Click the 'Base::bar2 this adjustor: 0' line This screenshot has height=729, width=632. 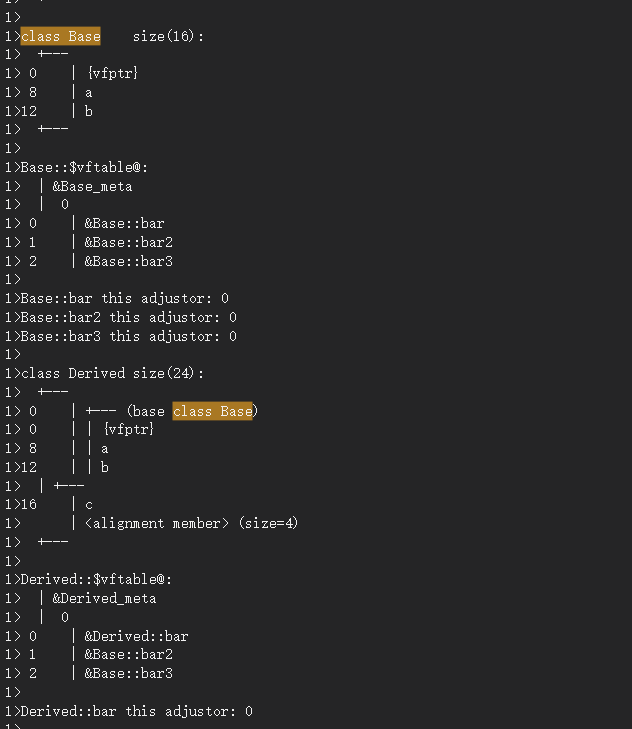[129, 318]
